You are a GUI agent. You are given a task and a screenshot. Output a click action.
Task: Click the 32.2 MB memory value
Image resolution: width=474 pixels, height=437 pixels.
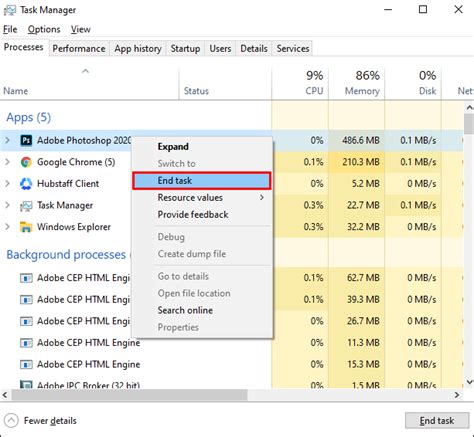(363, 227)
